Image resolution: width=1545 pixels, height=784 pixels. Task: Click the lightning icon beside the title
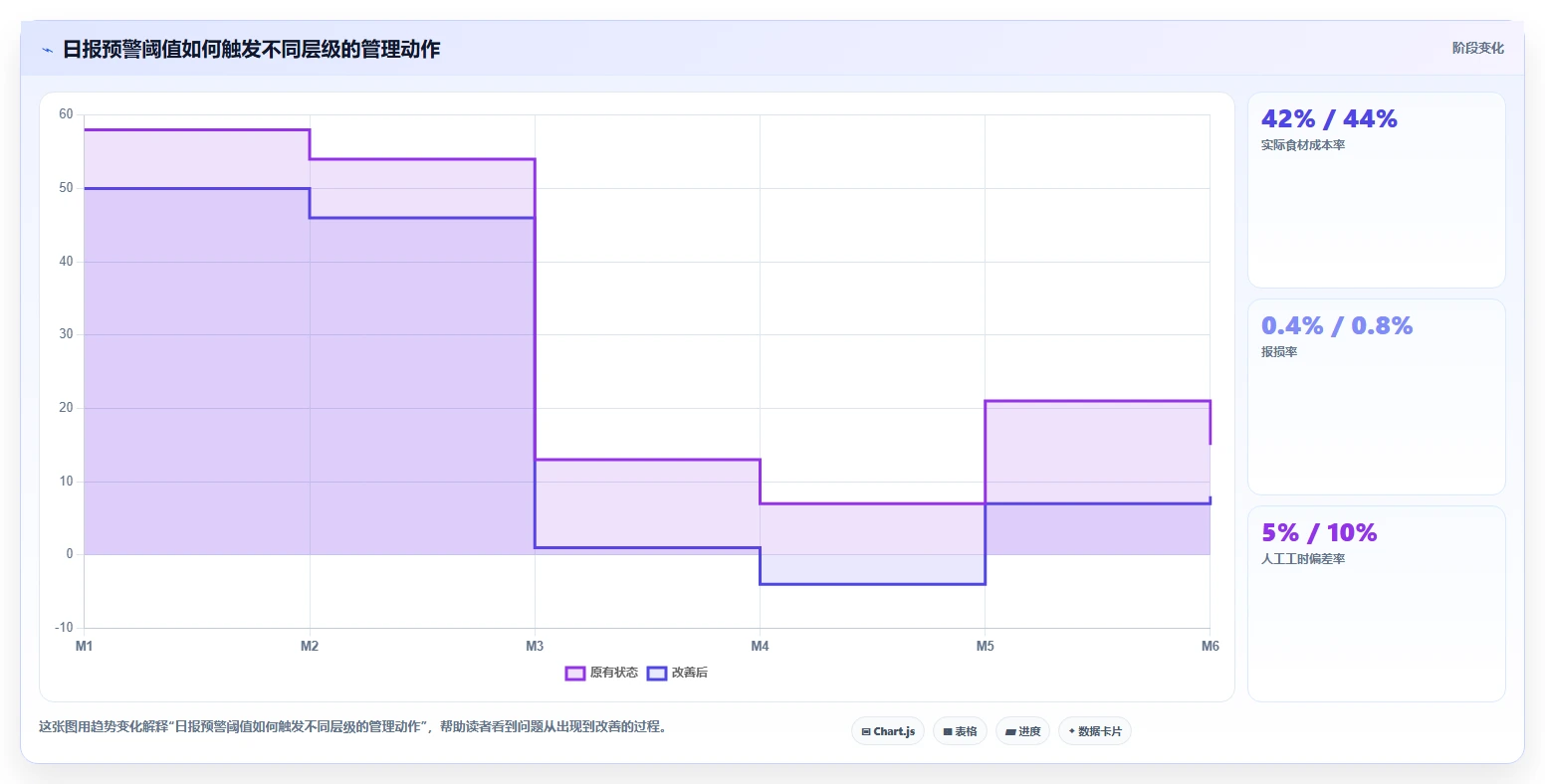[x=47, y=50]
